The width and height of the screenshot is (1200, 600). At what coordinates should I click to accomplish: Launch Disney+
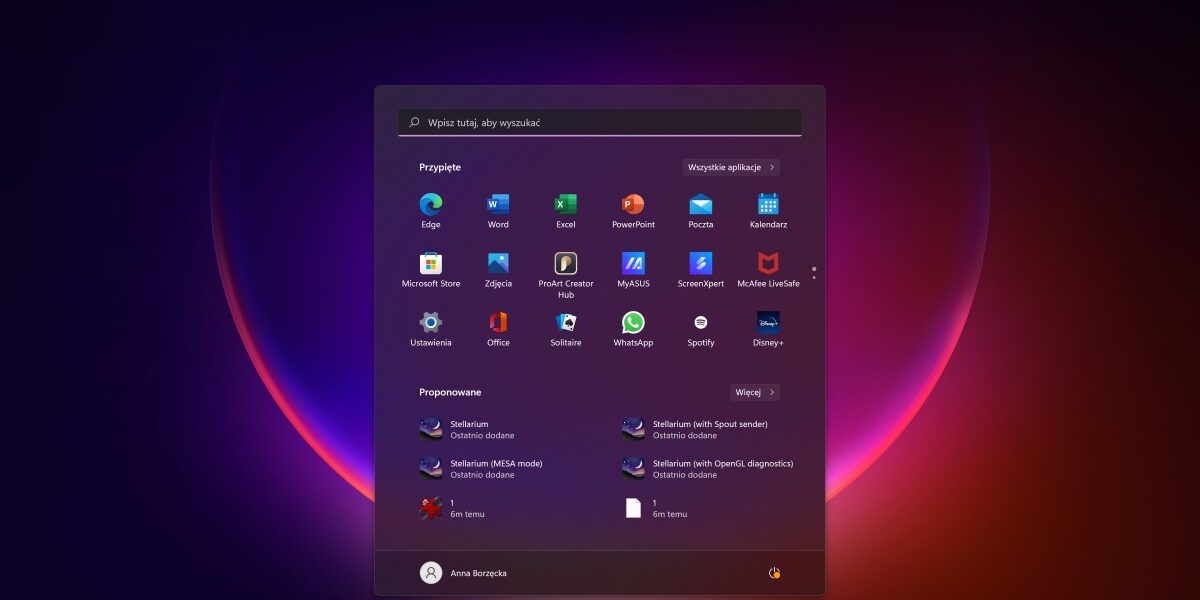click(x=767, y=328)
